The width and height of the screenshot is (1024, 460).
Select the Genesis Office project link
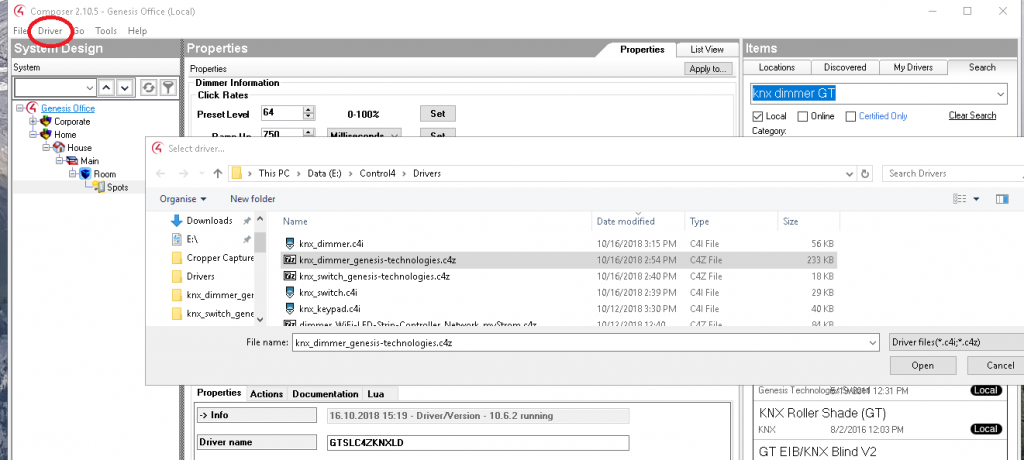[68, 108]
